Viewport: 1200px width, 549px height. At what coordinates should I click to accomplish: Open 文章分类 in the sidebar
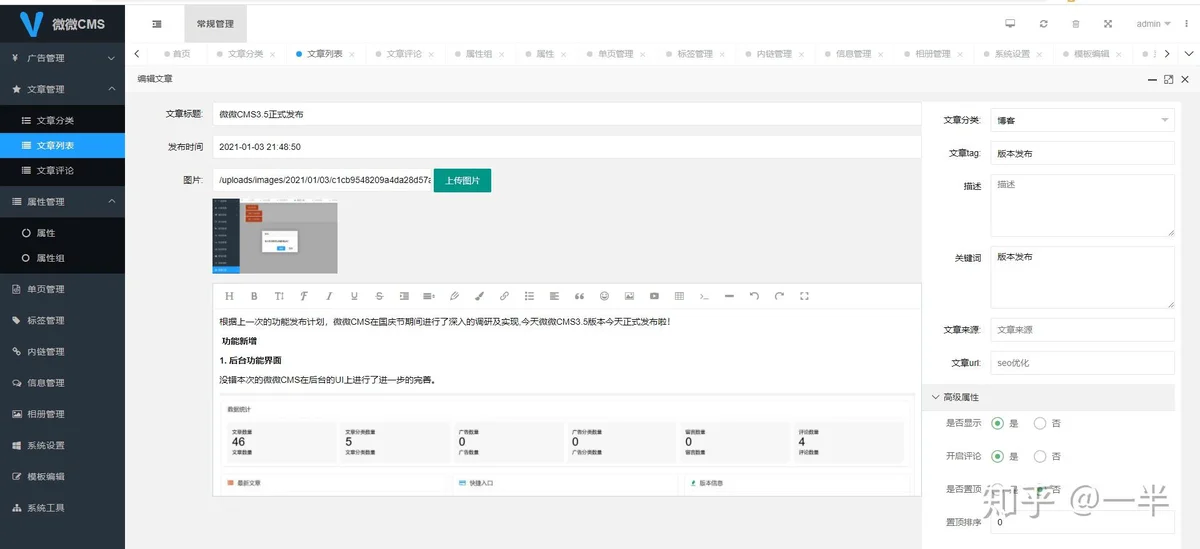[62, 120]
